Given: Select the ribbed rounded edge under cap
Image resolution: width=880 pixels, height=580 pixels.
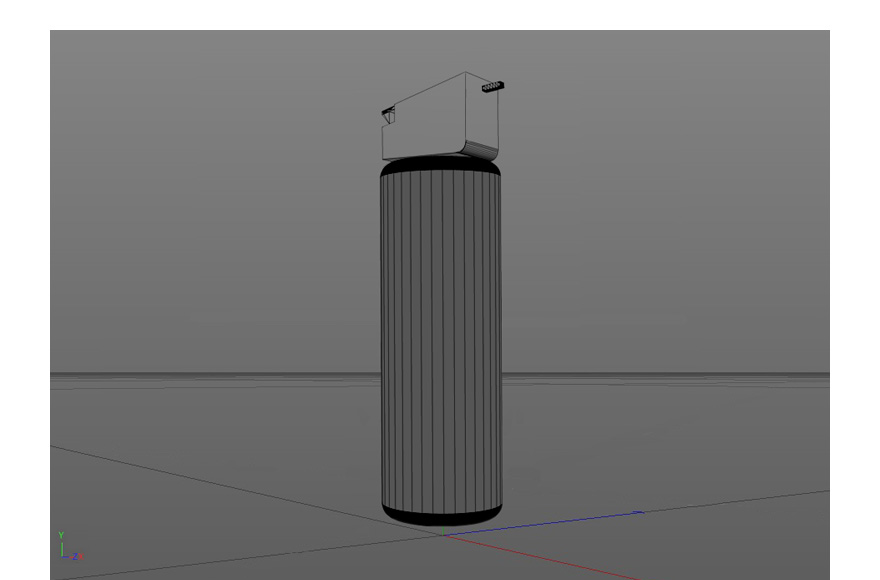Looking at the screenshot, I should click(x=480, y=151).
